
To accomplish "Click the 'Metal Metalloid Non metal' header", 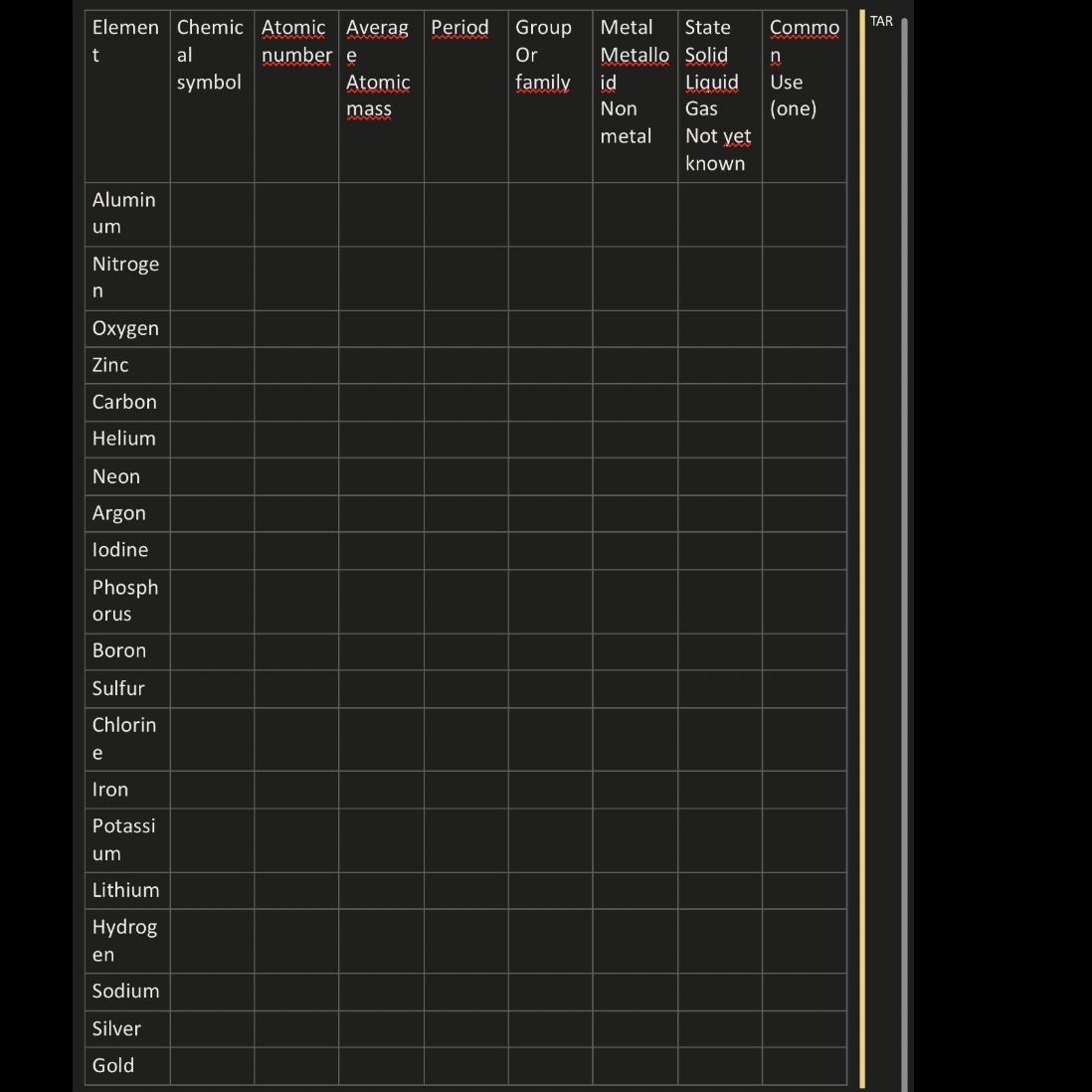I will (x=636, y=96).
